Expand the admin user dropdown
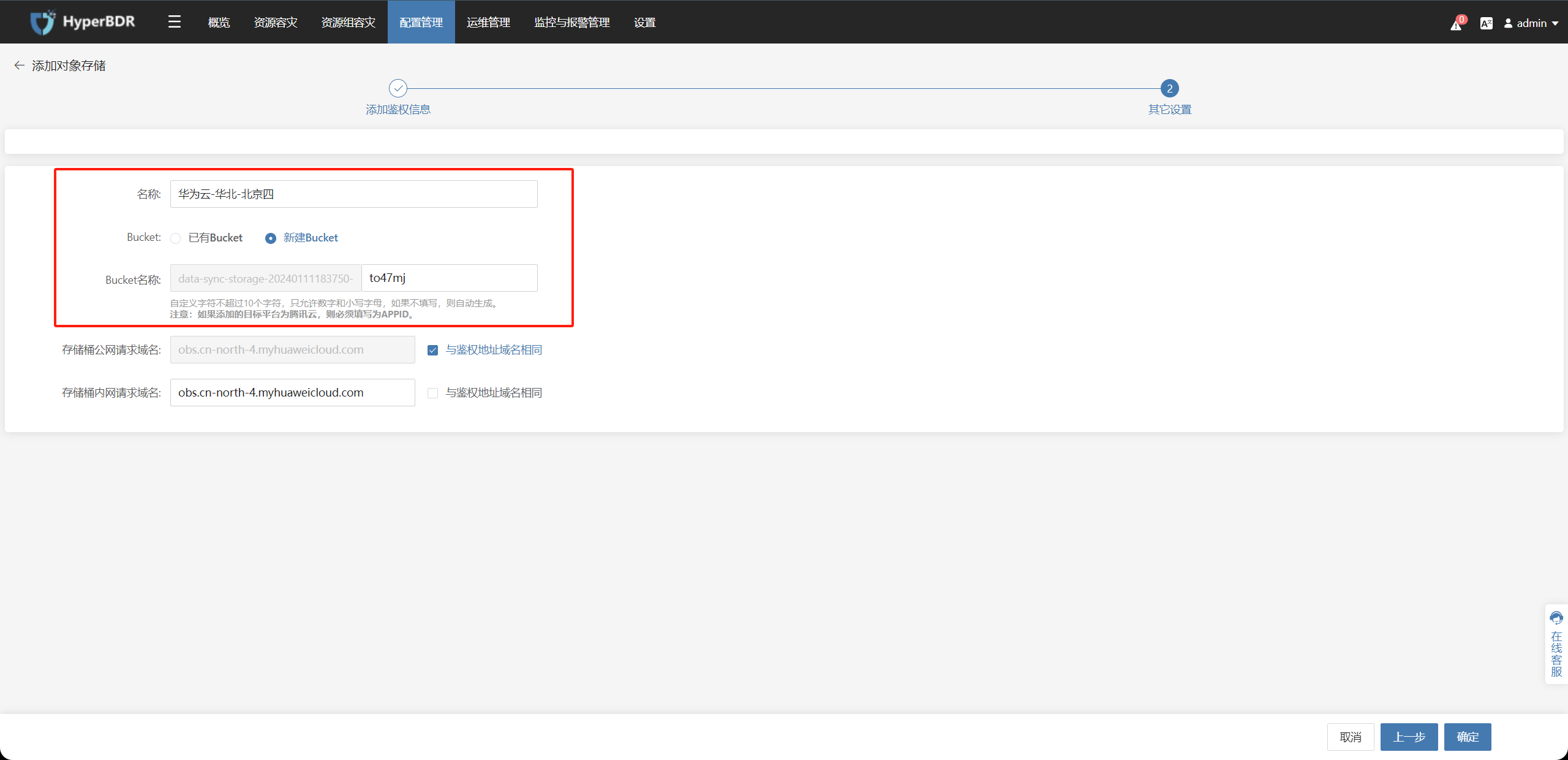1568x760 pixels. (1531, 23)
